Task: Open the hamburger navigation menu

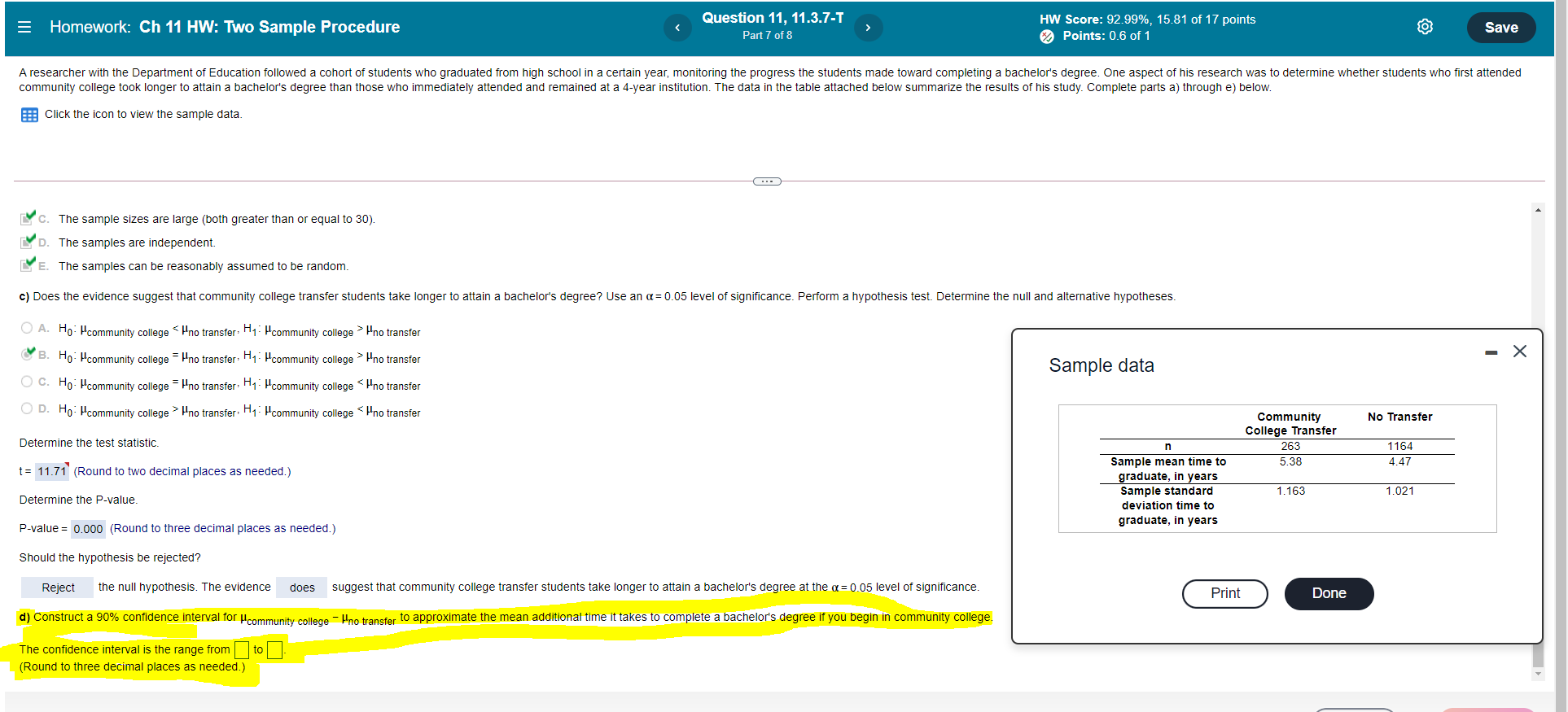Action: 24,27
